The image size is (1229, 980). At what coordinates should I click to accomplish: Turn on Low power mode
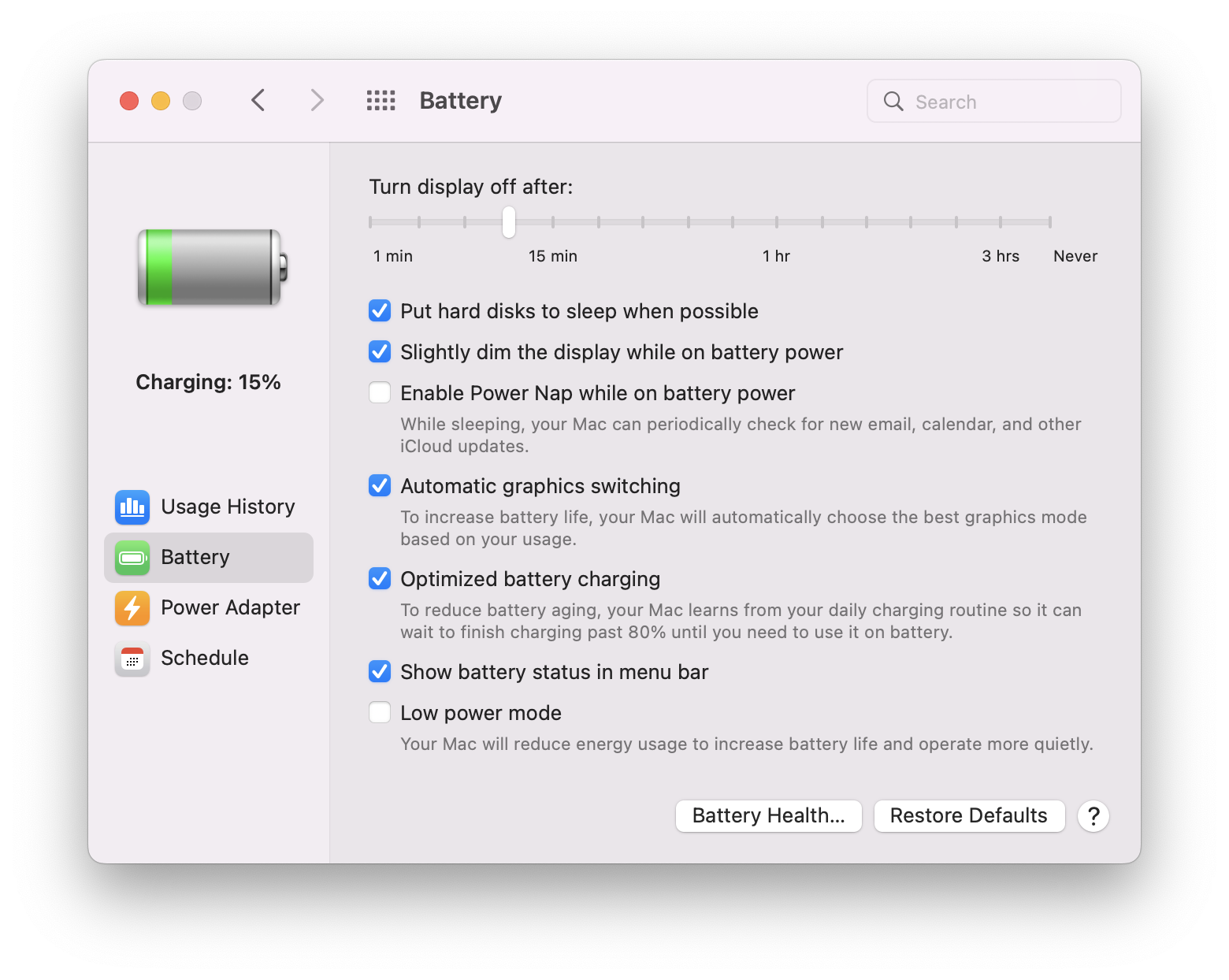[x=379, y=711]
